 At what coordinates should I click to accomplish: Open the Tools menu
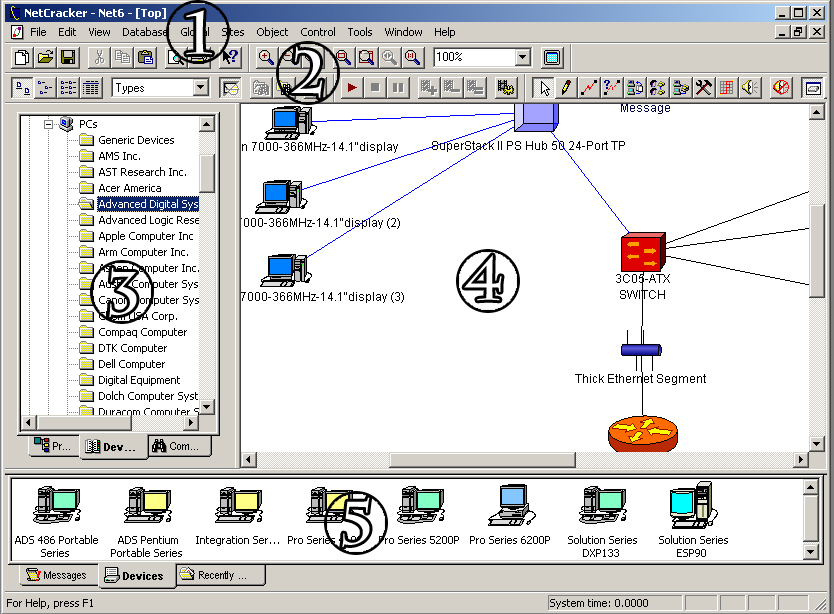coord(360,32)
